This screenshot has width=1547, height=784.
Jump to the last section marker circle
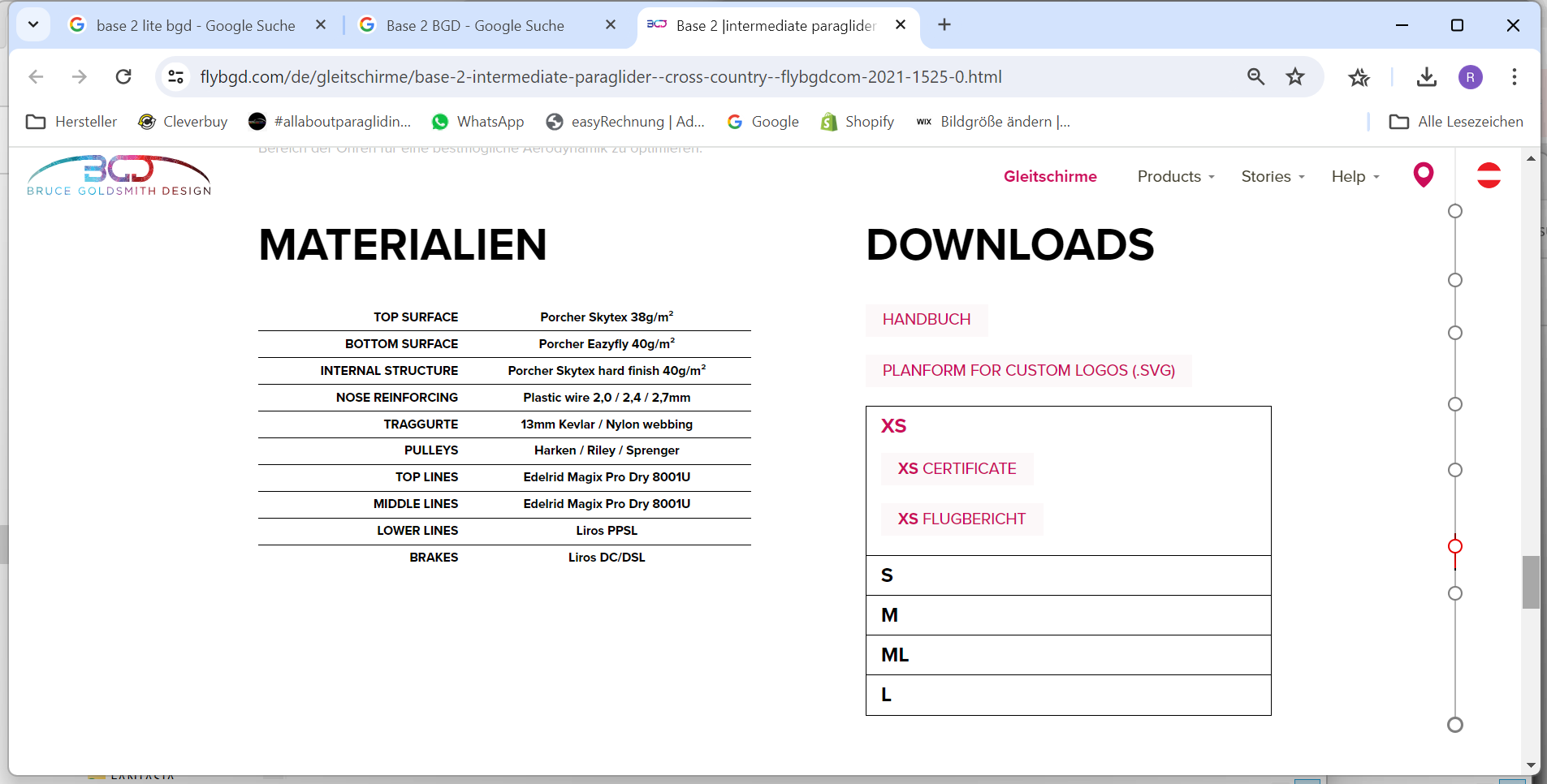coord(1455,725)
